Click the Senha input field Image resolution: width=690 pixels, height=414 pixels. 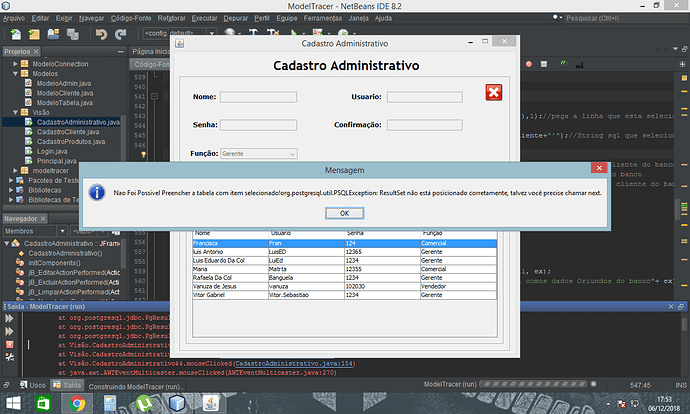258,125
